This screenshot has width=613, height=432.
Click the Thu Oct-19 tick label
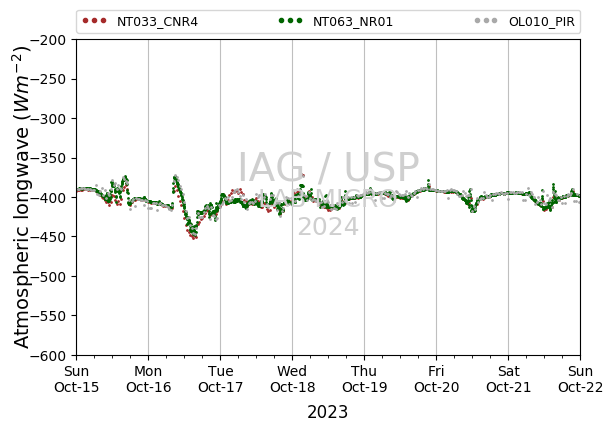click(x=364, y=379)
